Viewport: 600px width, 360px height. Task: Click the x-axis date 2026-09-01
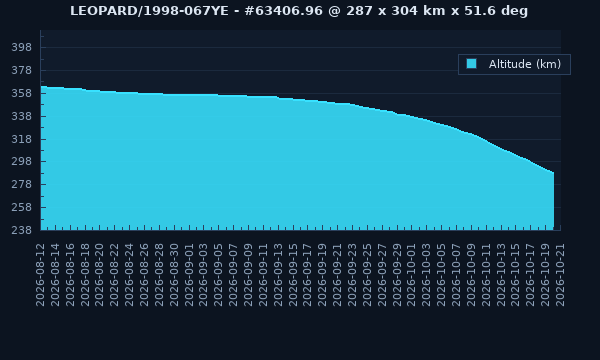click(x=189, y=275)
